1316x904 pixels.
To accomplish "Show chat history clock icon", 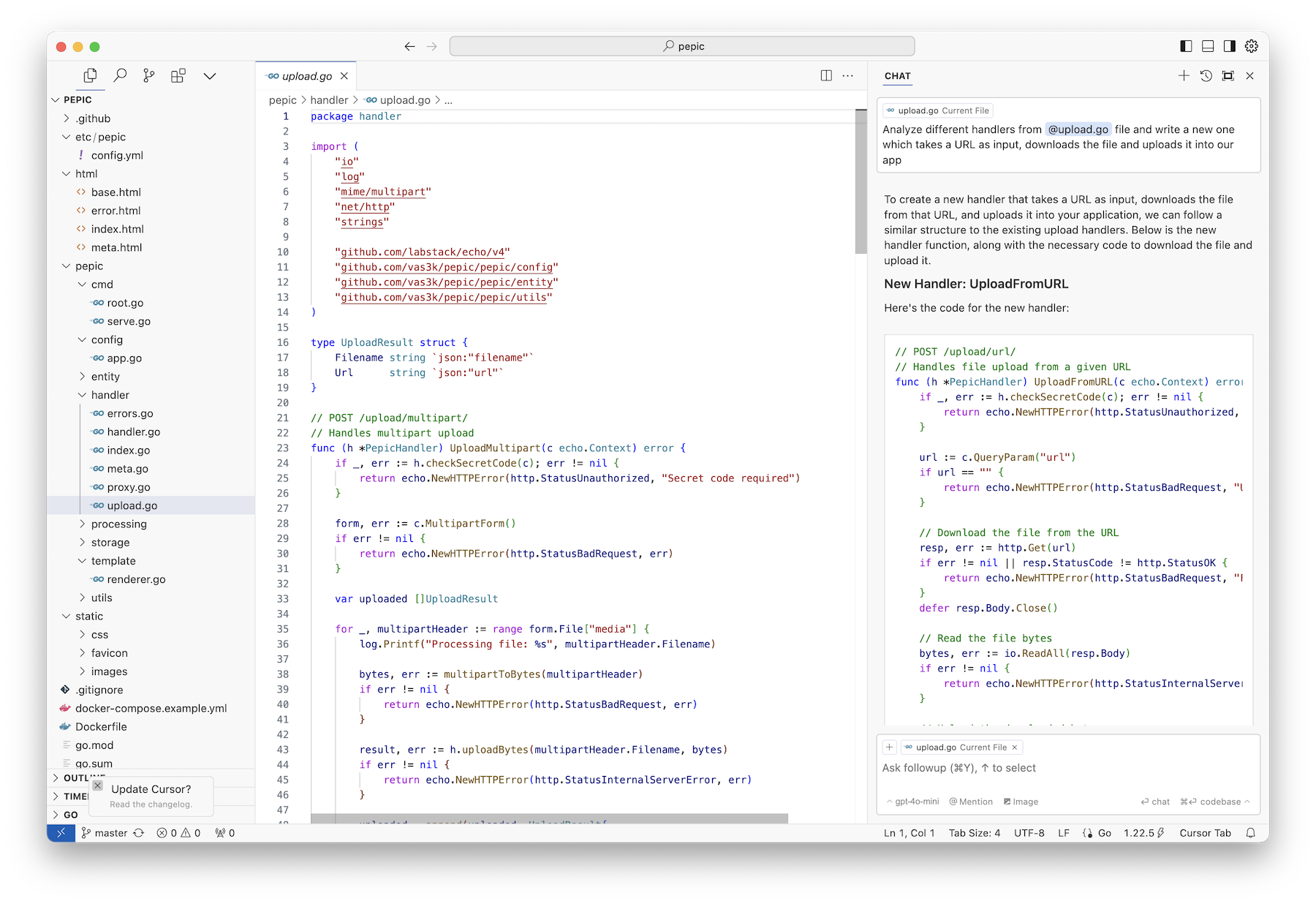I will tap(1206, 75).
